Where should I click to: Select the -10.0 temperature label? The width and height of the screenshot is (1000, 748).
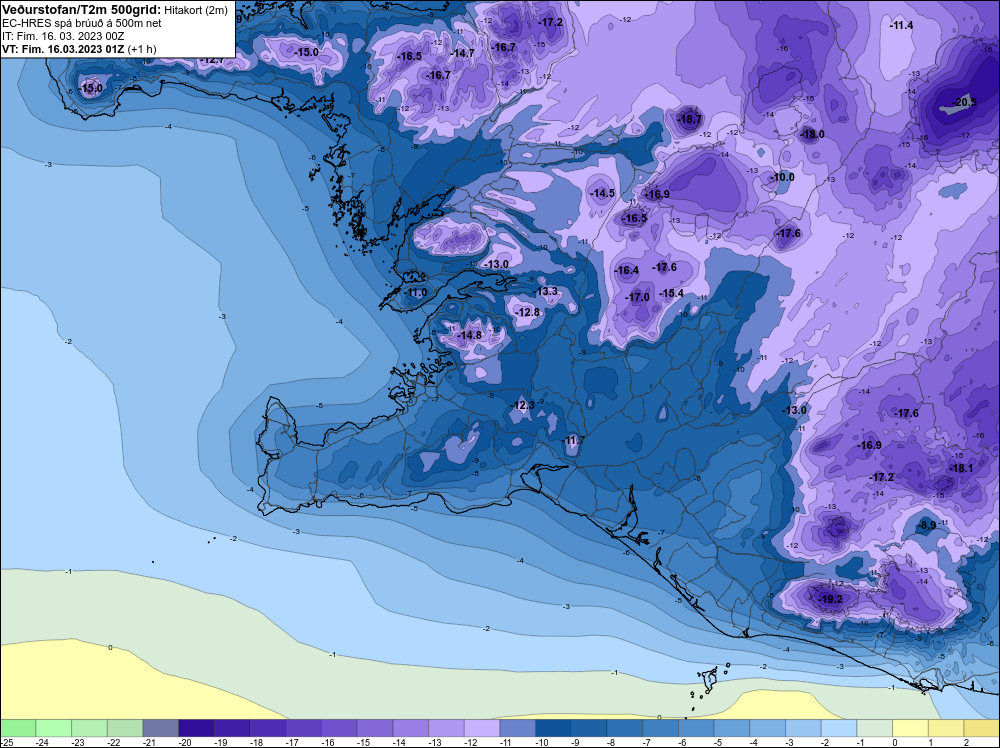[783, 177]
